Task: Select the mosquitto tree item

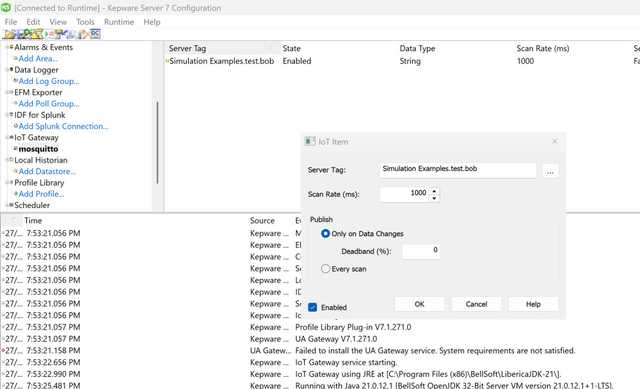Action: (38, 149)
